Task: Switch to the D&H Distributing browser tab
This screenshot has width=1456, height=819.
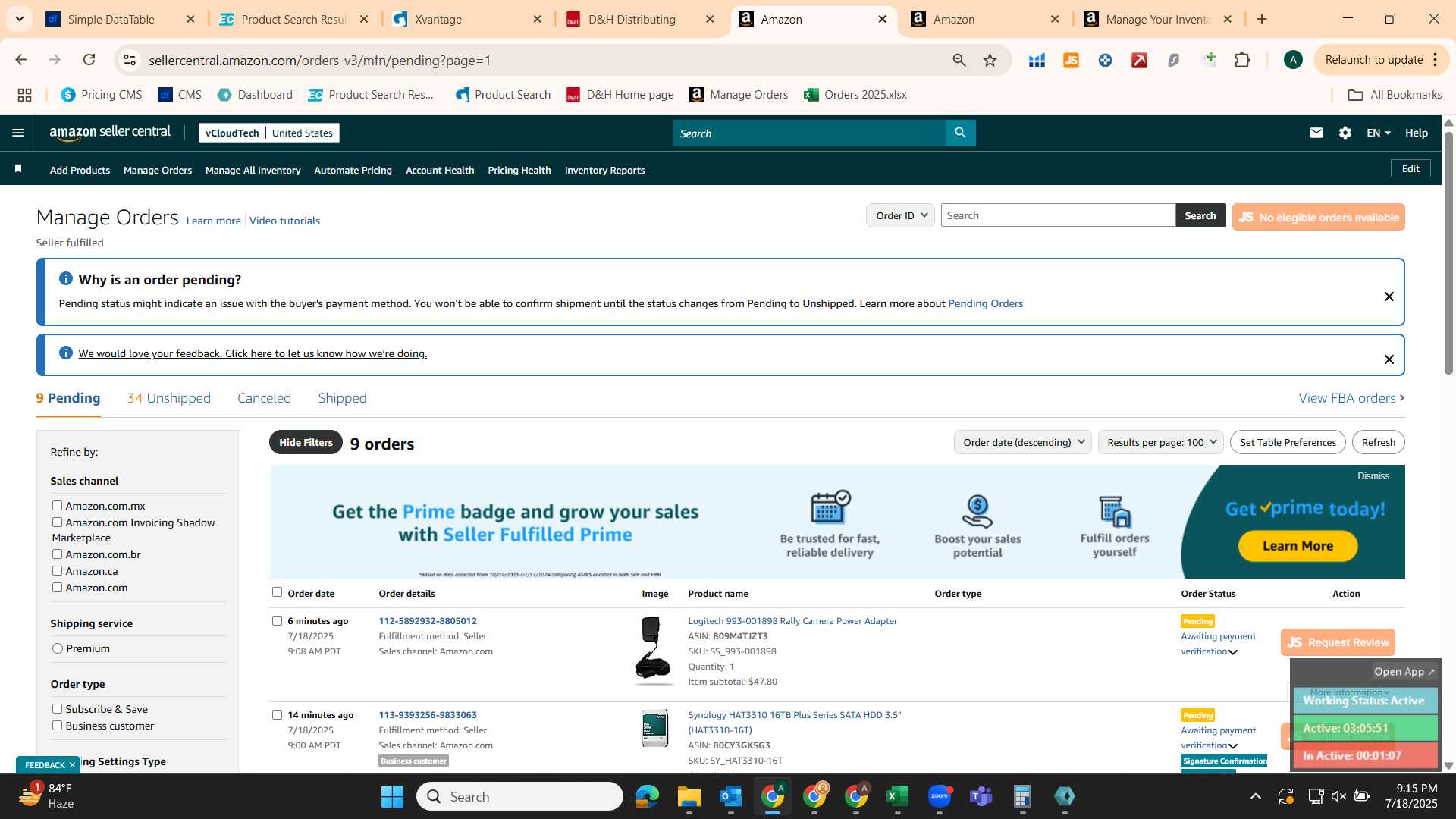Action: 632,19
